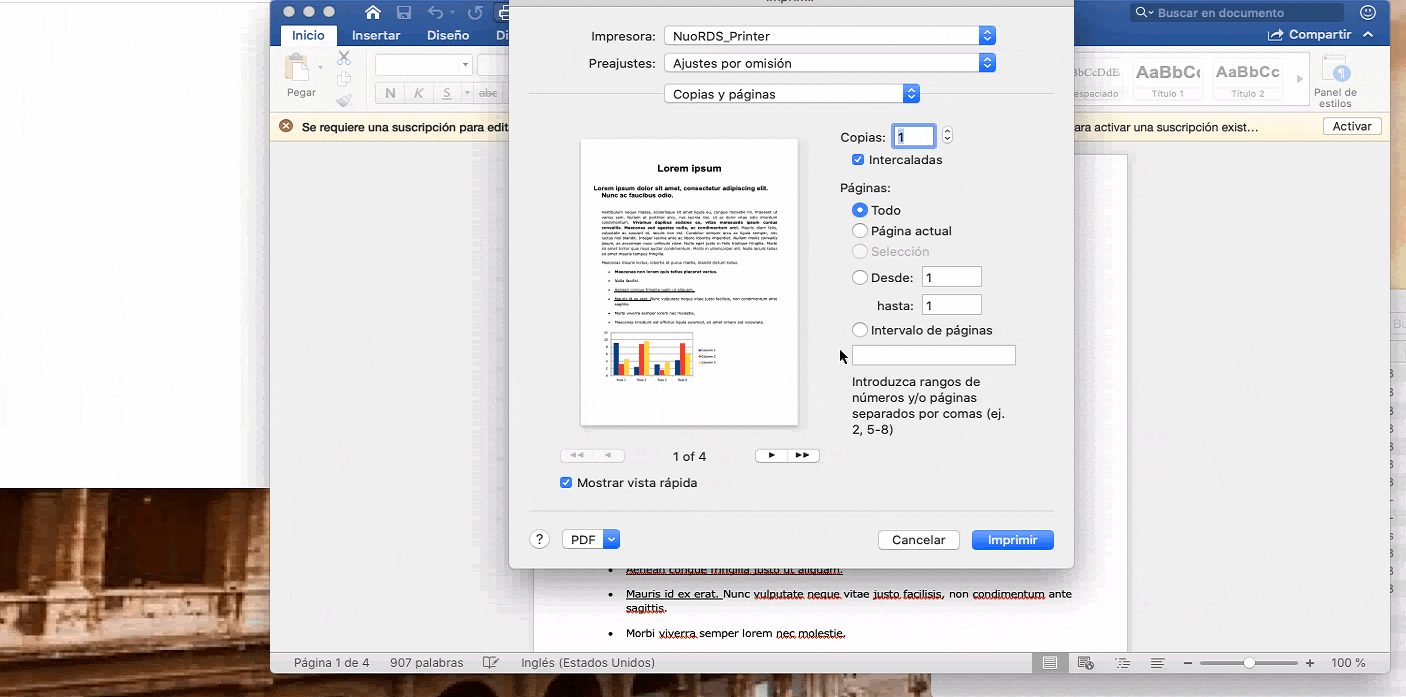Click the Cut scissors icon
Viewport: 1406px width, 697px height.
[344, 58]
